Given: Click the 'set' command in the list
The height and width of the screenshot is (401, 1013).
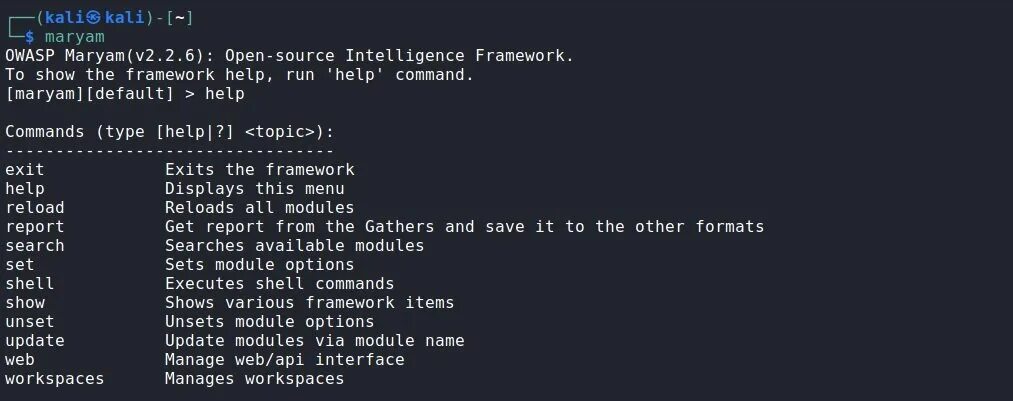Looking at the screenshot, I should (20, 265).
